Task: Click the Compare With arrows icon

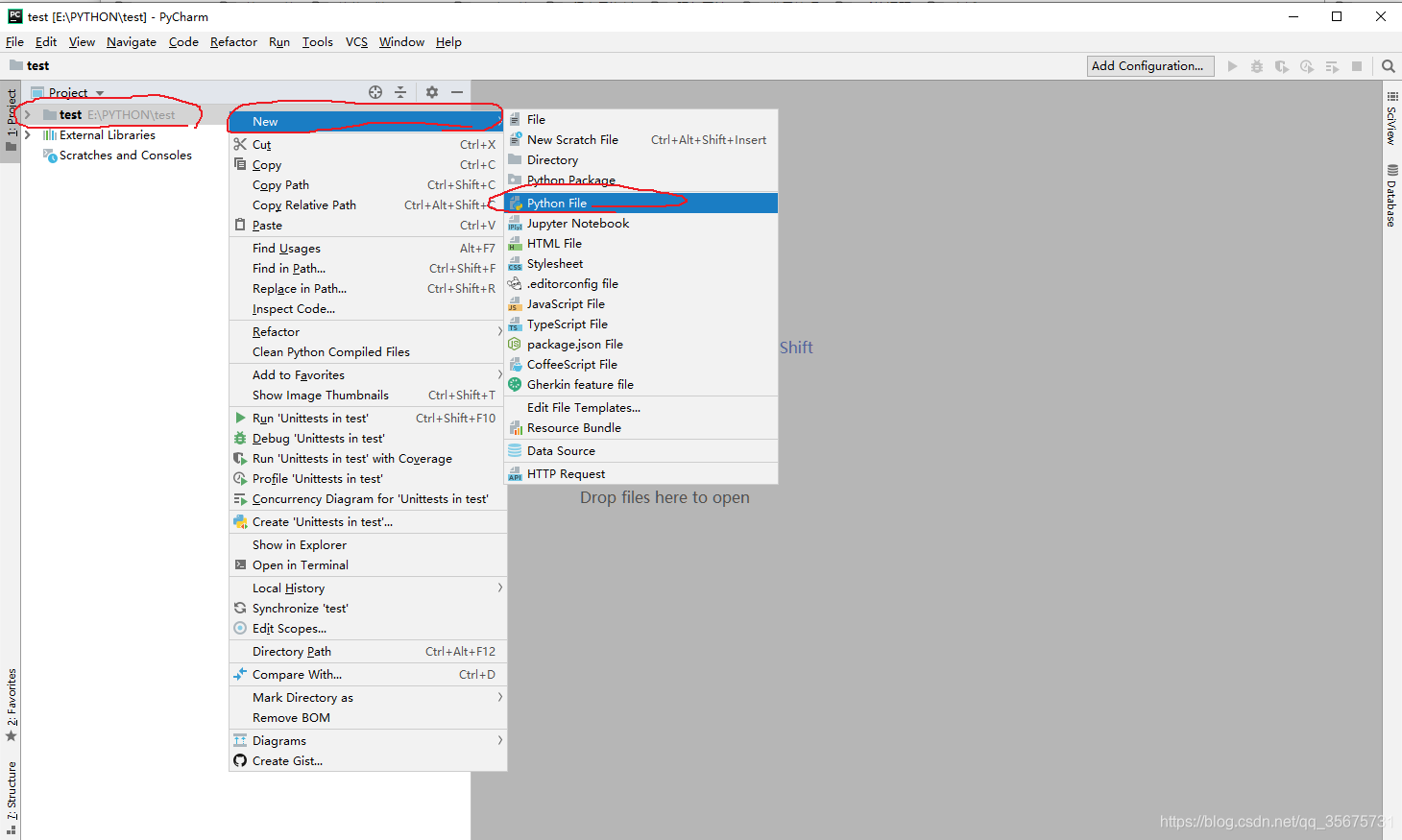Action: pyautogui.click(x=240, y=674)
